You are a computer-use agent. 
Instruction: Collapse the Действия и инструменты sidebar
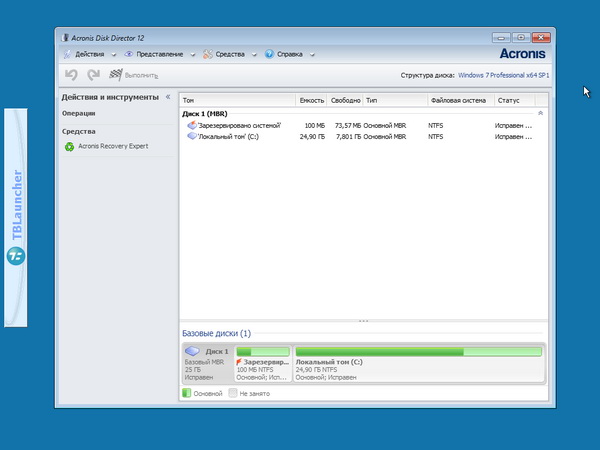(167, 97)
